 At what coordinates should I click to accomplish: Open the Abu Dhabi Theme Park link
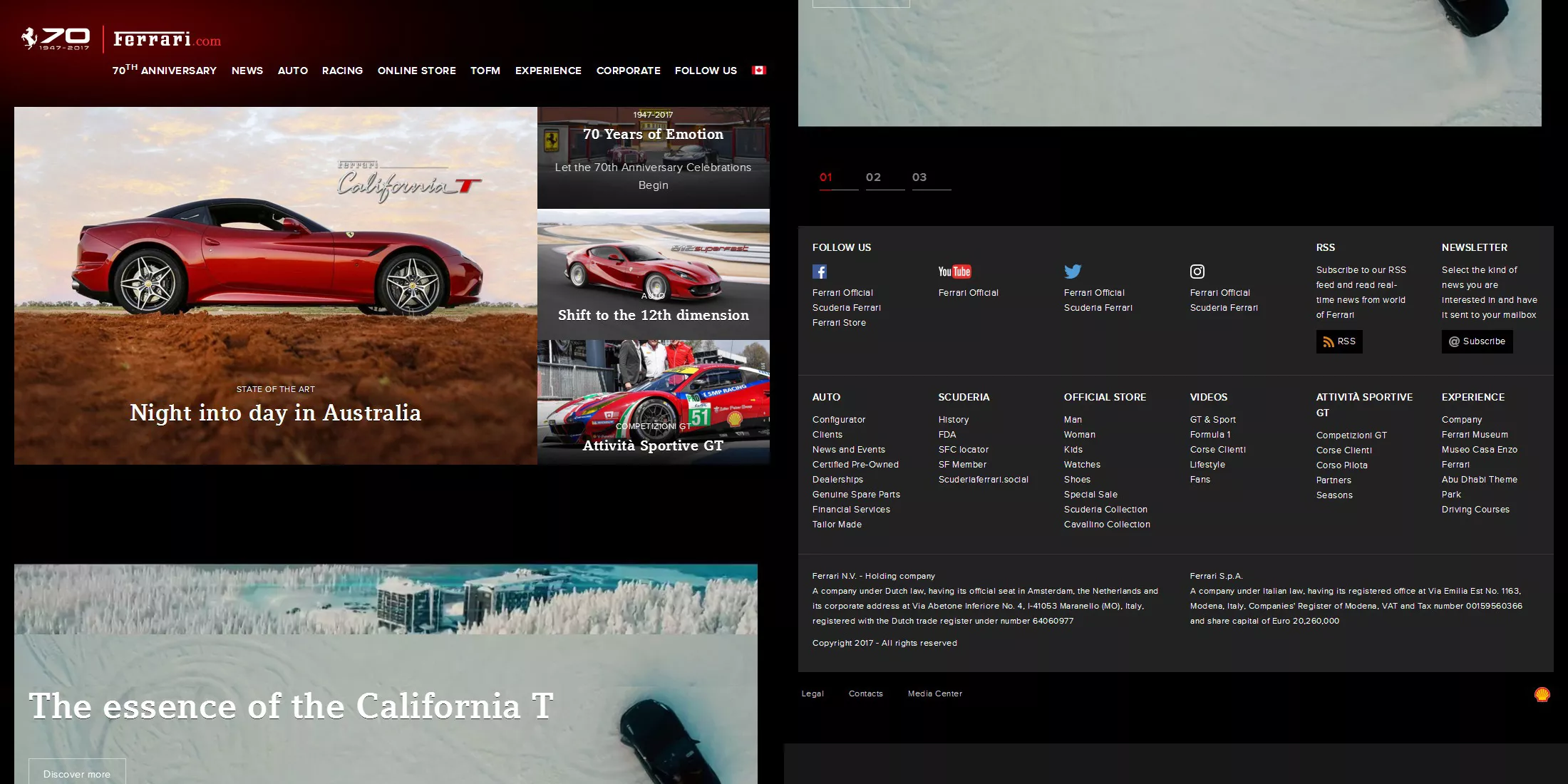coord(1480,487)
